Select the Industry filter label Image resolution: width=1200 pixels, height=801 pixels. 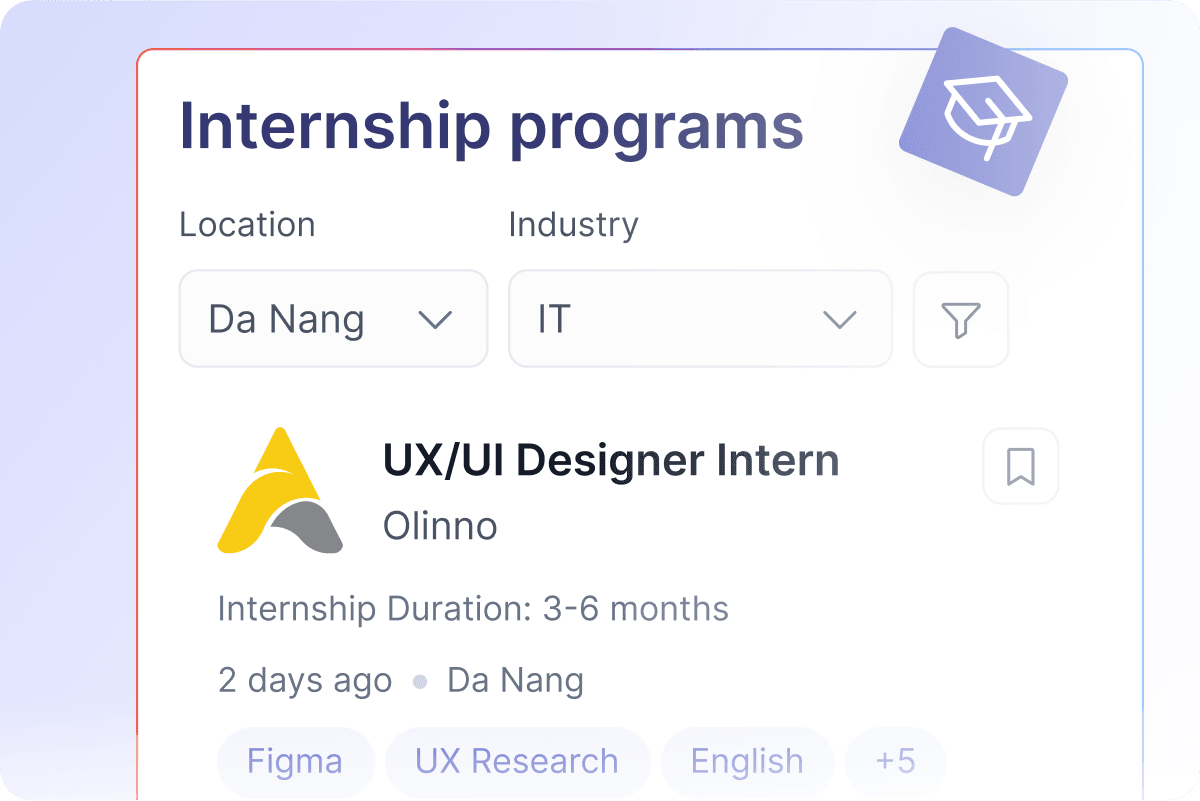pos(573,224)
